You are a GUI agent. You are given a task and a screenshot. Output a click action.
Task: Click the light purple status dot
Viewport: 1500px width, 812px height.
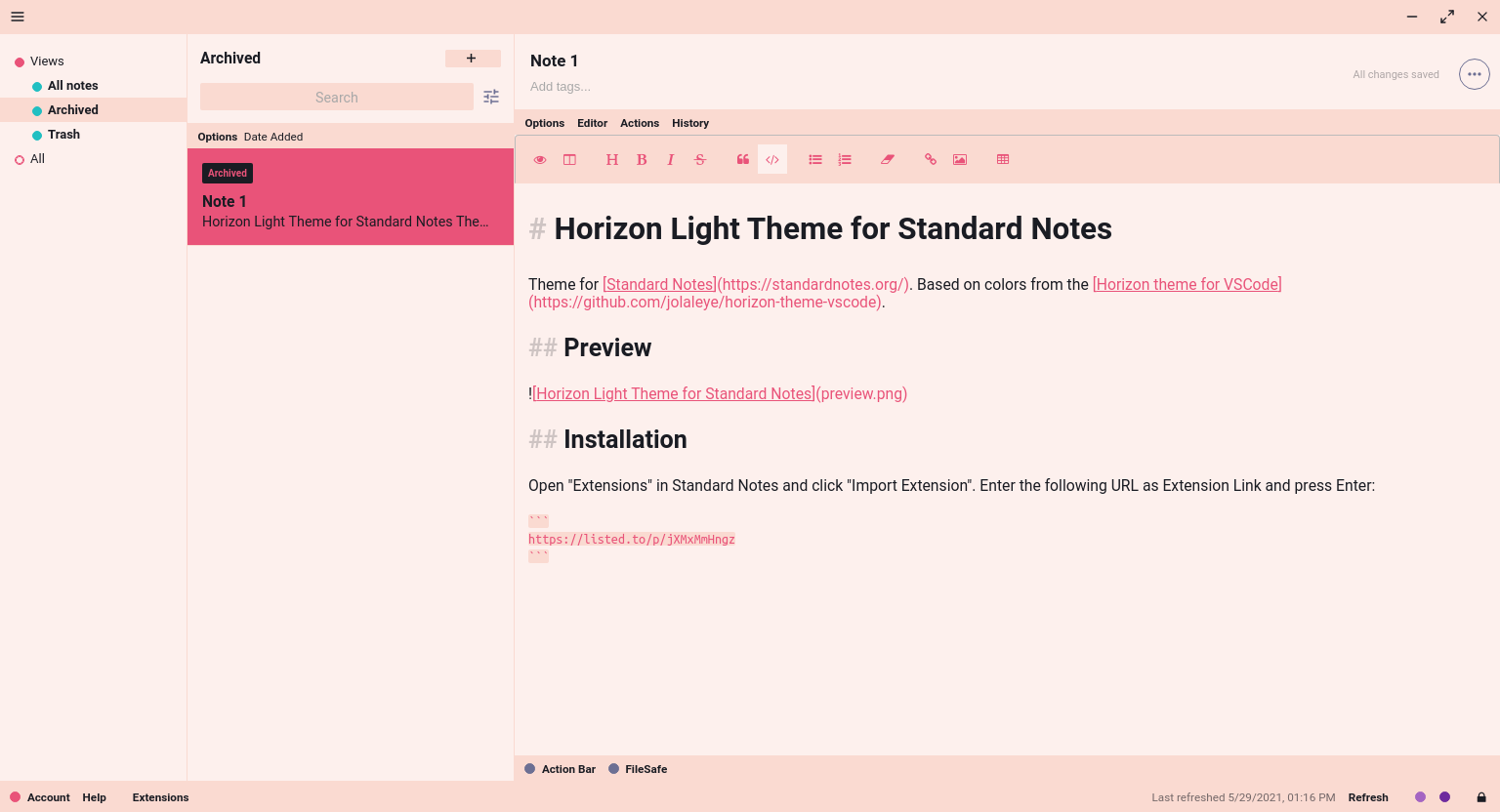coord(1421,797)
